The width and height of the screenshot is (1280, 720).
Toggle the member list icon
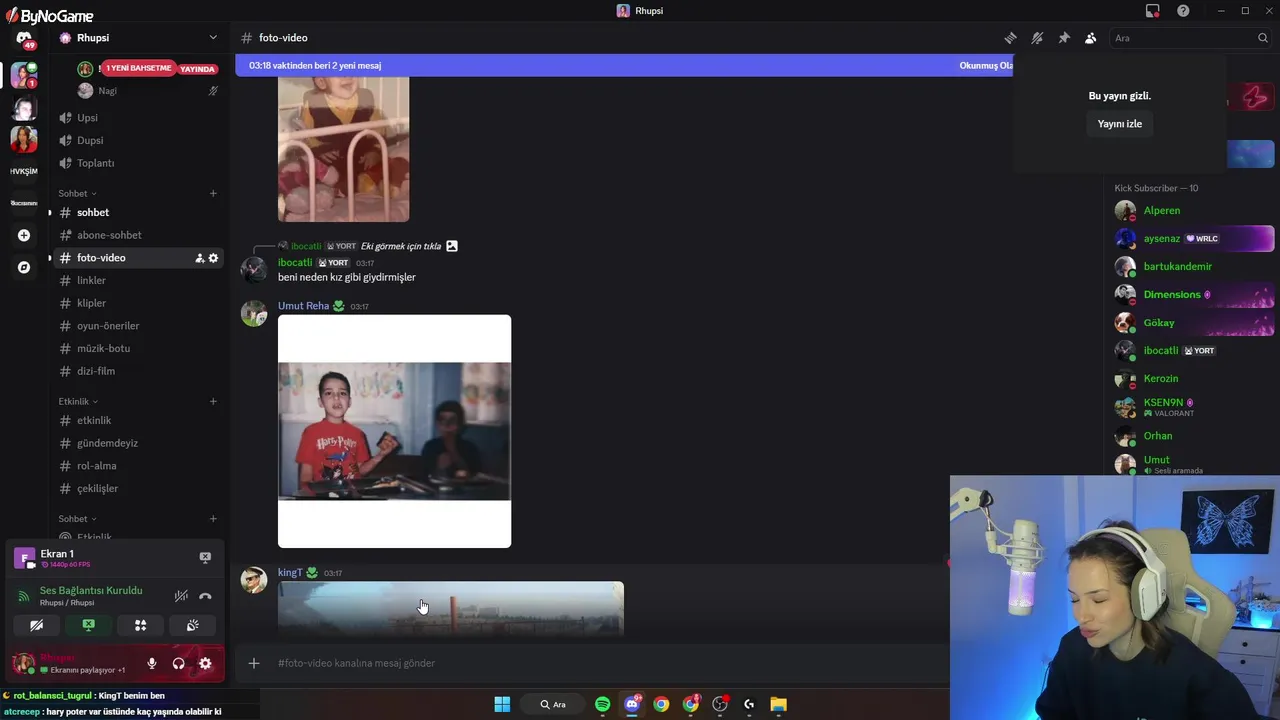click(1091, 38)
